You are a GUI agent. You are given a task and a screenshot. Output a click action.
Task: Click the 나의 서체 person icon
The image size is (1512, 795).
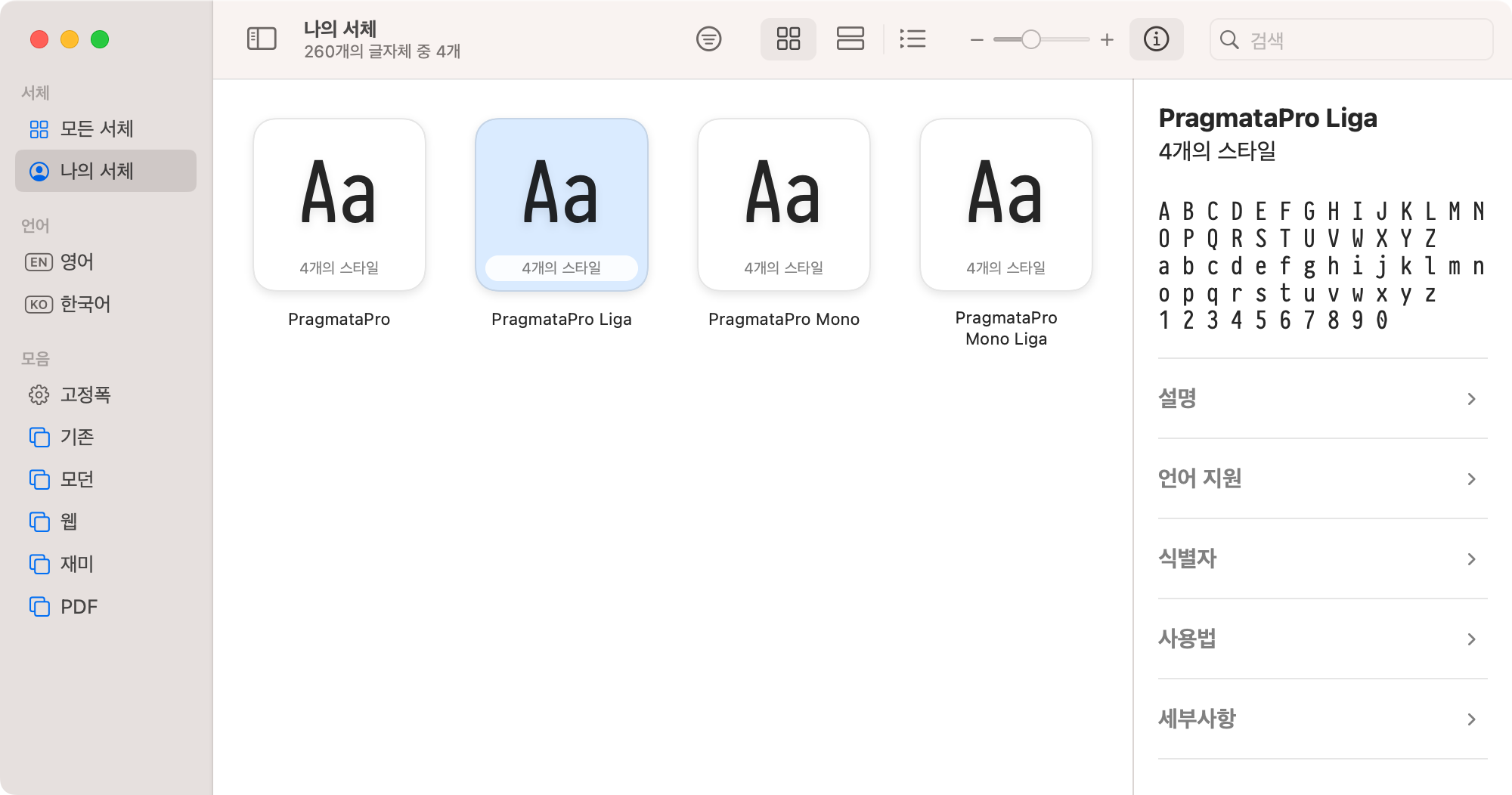click(x=39, y=172)
